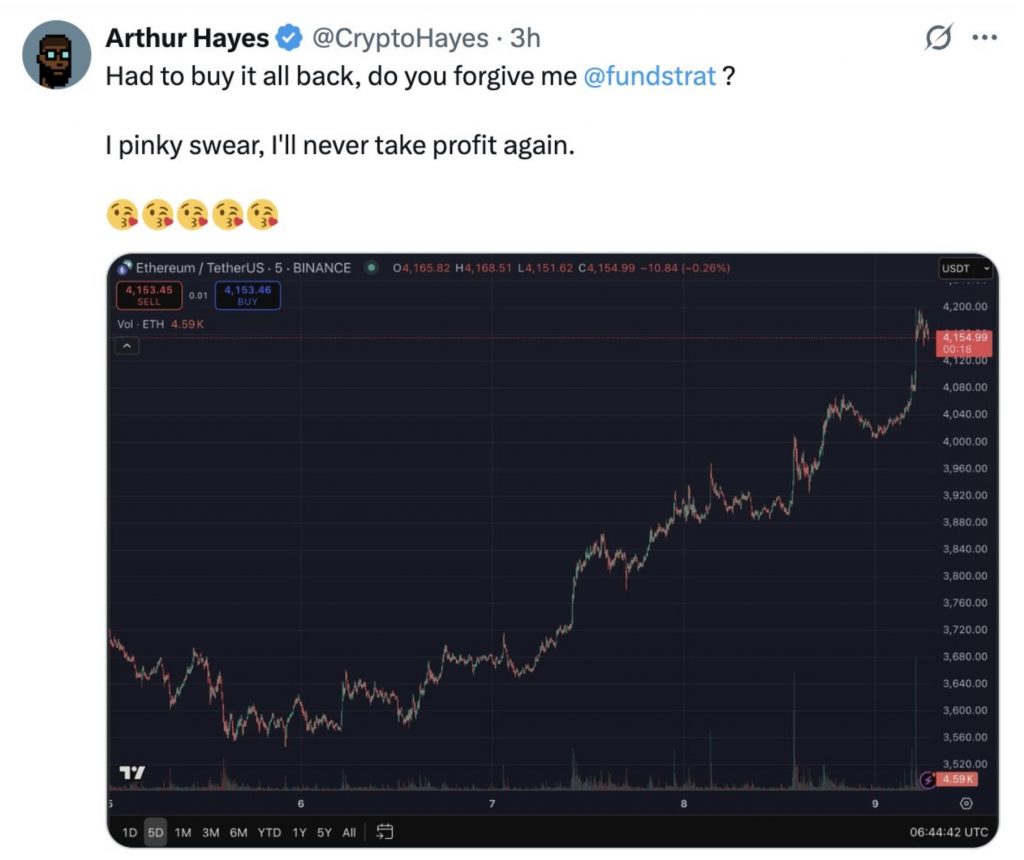
Task: Click the verified badge next to Arthur Hayes
Action: [x=289, y=39]
